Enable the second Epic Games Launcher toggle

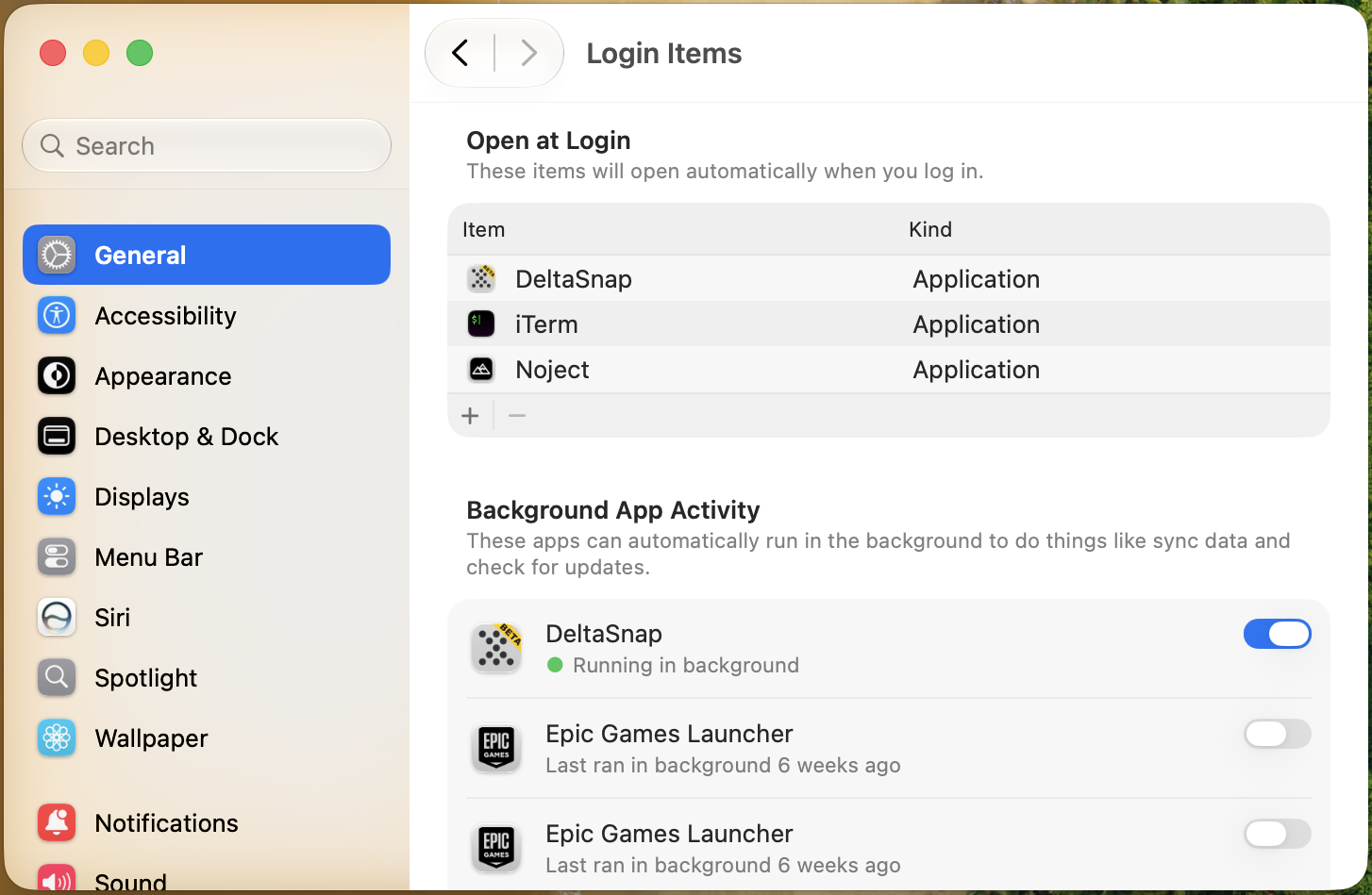pyautogui.click(x=1277, y=834)
